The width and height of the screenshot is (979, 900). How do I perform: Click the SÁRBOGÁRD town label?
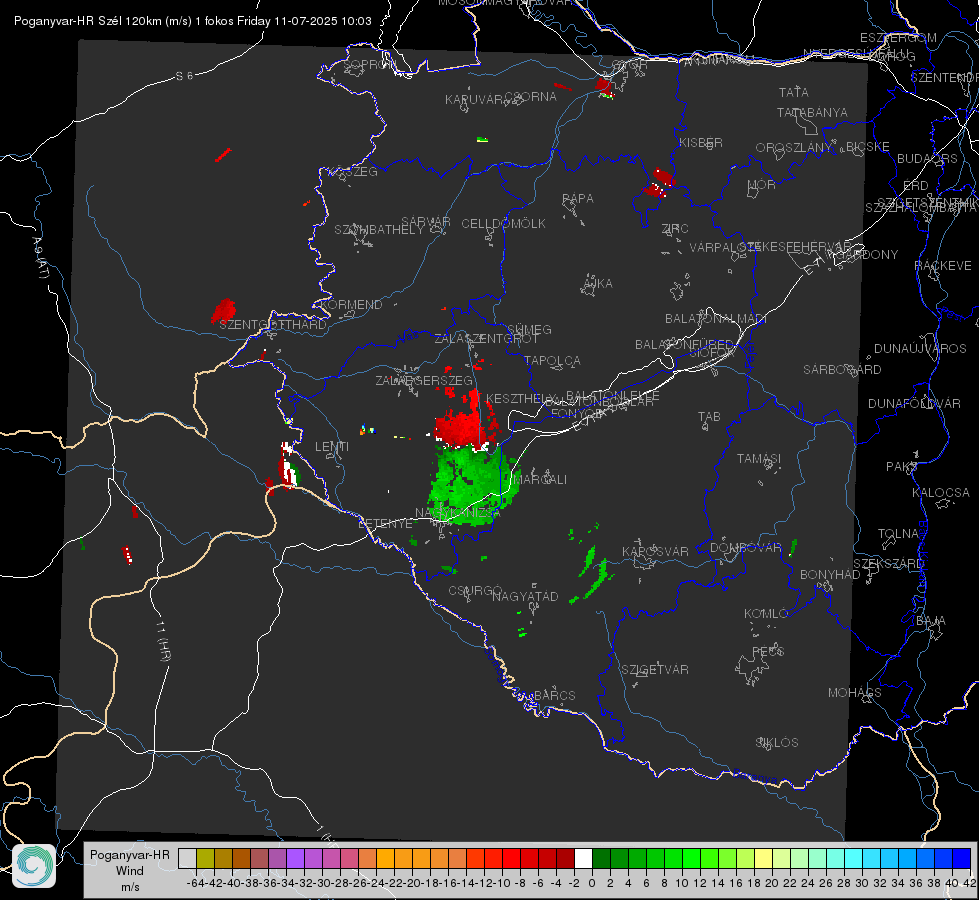pos(842,370)
